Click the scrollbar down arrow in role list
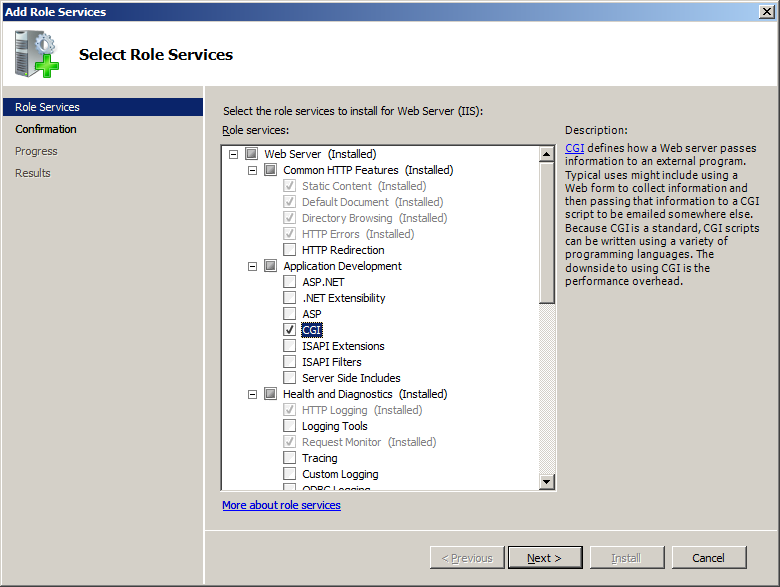The width and height of the screenshot is (780, 587). [x=546, y=482]
